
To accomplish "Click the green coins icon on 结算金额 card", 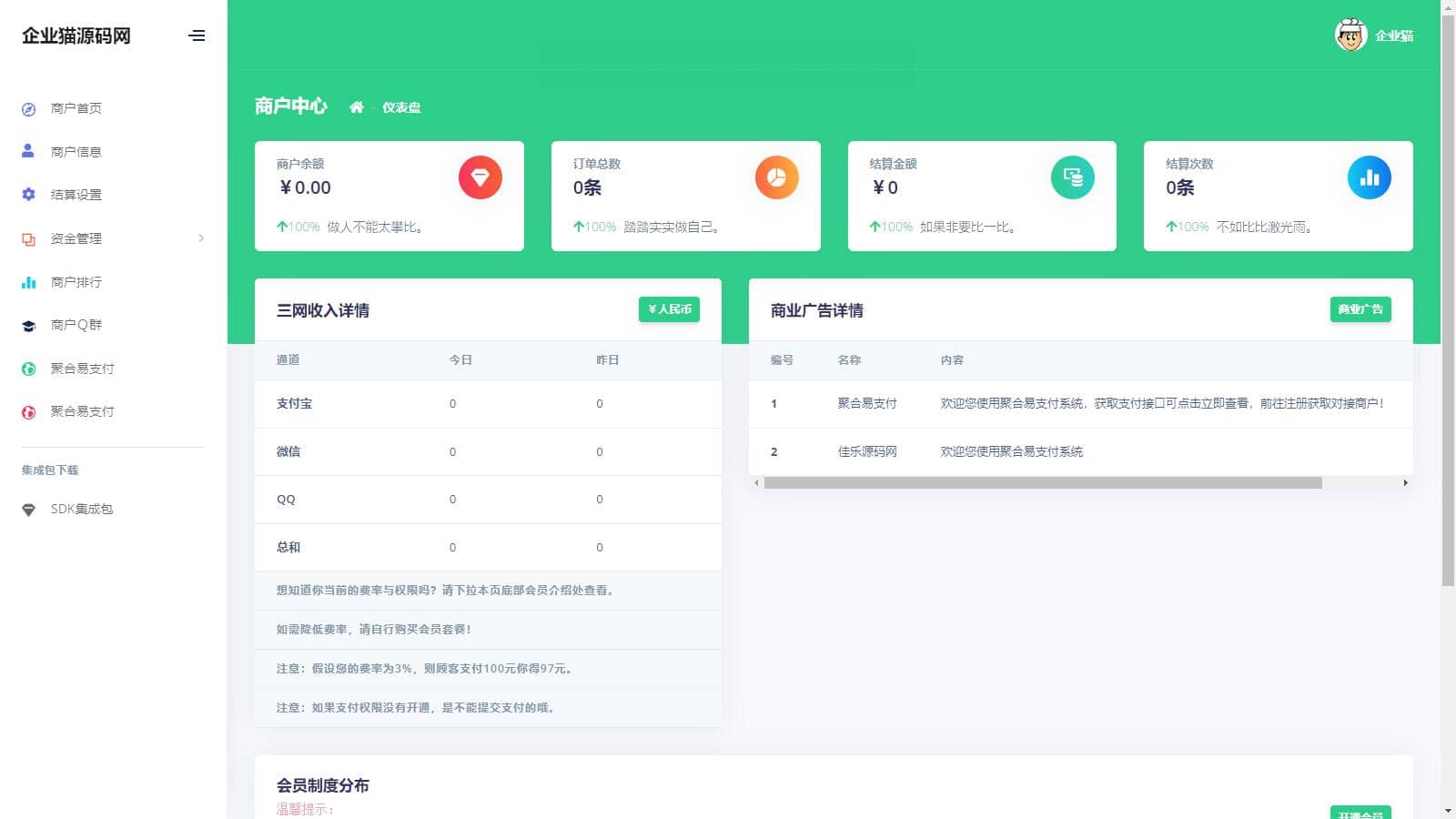I will point(1073,177).
